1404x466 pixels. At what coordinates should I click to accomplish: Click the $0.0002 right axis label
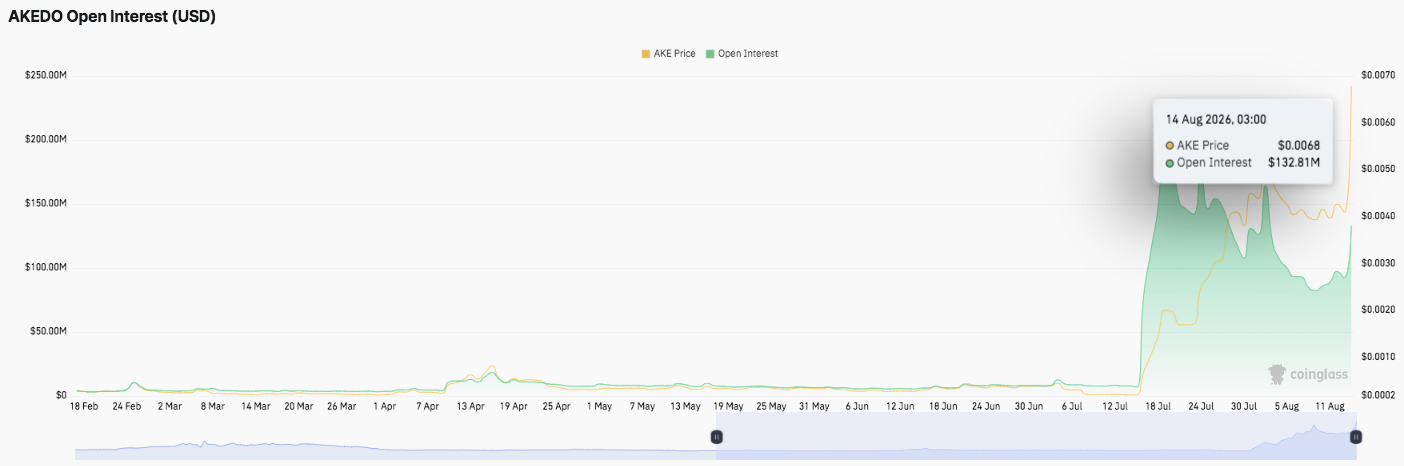(x=1376, y=395)
